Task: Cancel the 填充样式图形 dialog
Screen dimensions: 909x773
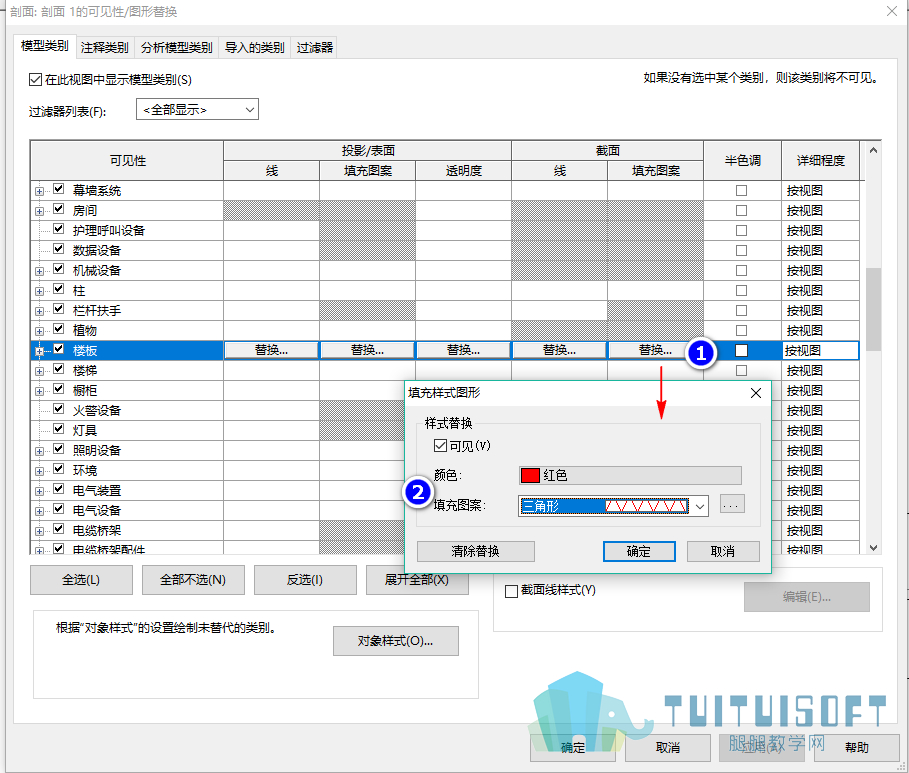Action: [x=723, y=551]
